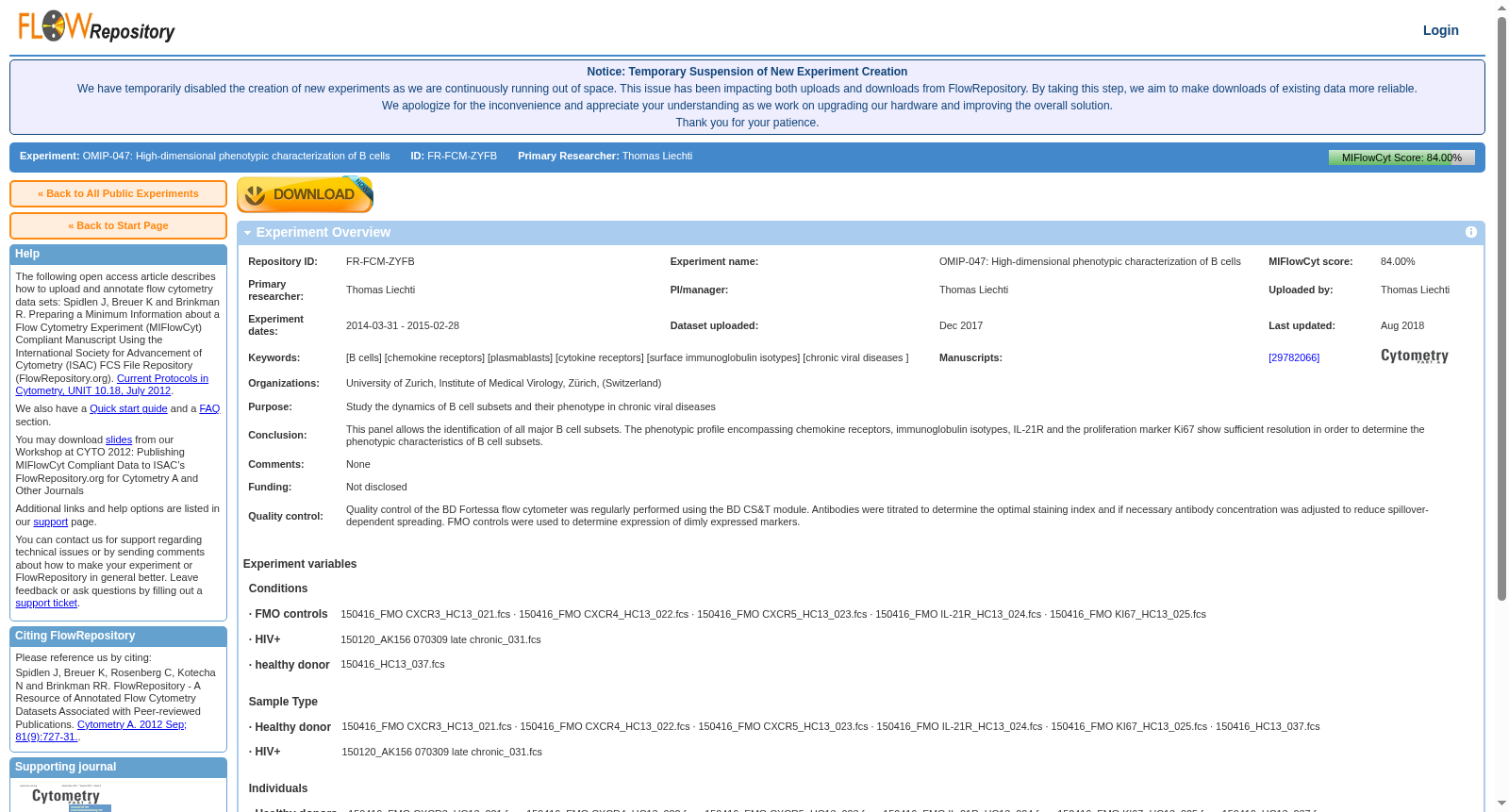Click the 84.00% MIFlowCyt score value in overview
This screenshot has width=1509, height=812.
click(1398, 261)
